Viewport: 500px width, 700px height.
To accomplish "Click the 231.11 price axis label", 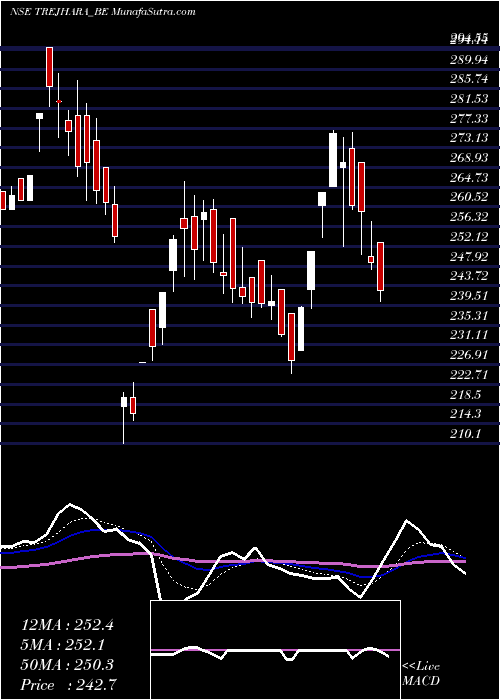I will point(468,336).
